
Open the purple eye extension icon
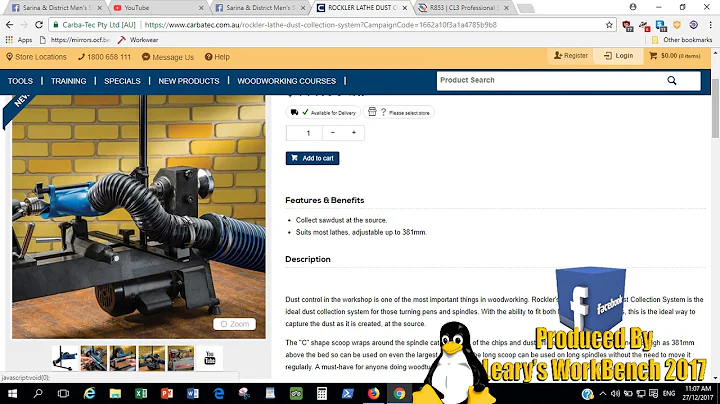click(693, 25)
